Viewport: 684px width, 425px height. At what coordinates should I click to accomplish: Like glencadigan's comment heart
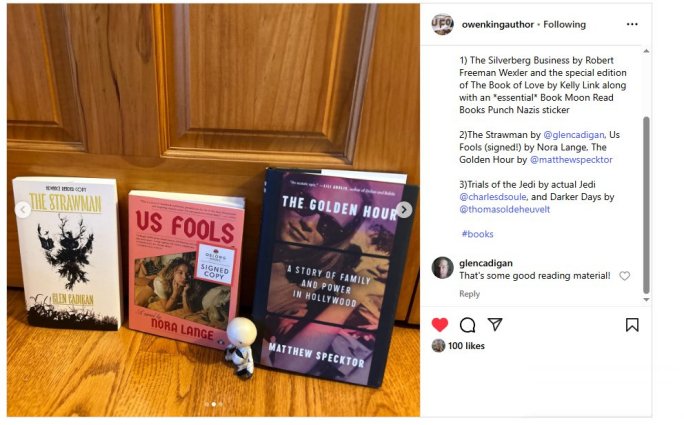coord(625,276)
